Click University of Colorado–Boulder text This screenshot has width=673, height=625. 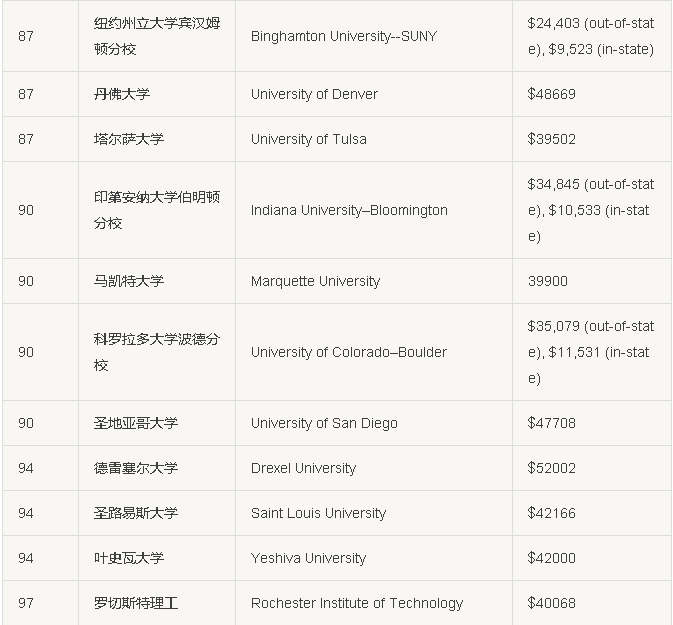click(348, 352)
